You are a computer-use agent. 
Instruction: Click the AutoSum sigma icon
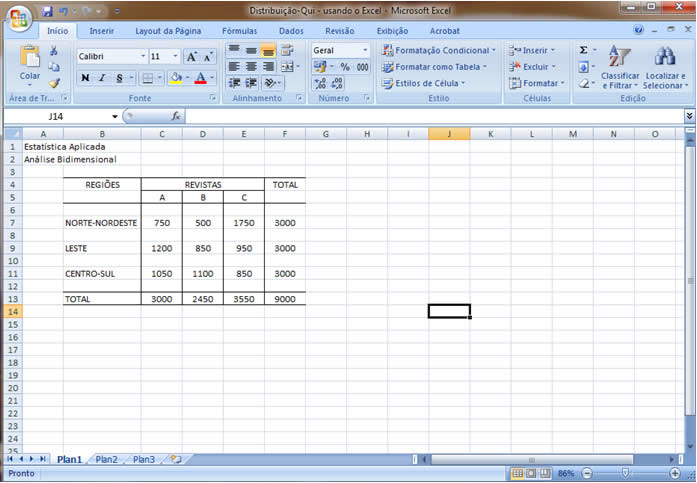[x=584, y=50]
